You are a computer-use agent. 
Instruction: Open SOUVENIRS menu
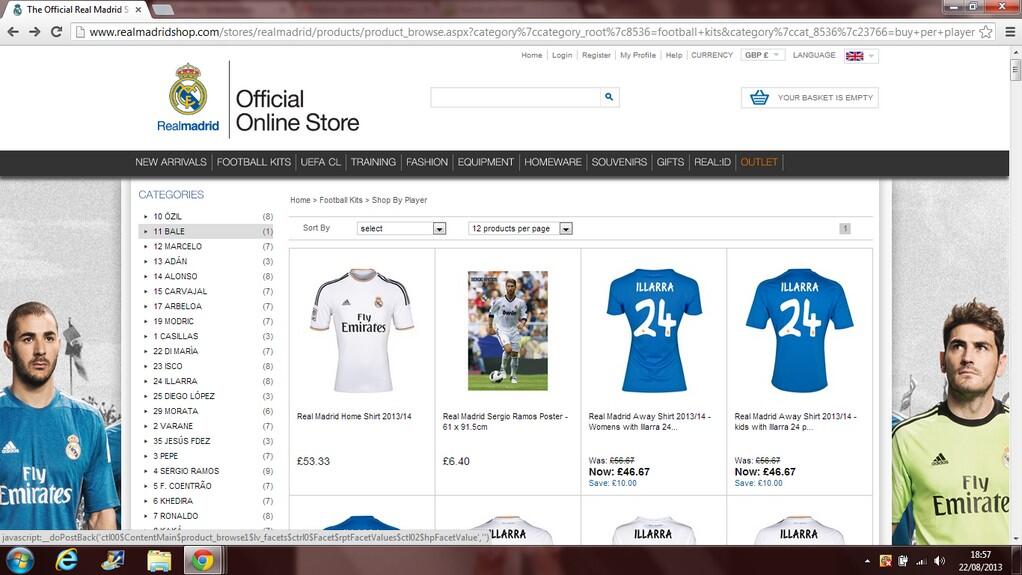(619, 162)
